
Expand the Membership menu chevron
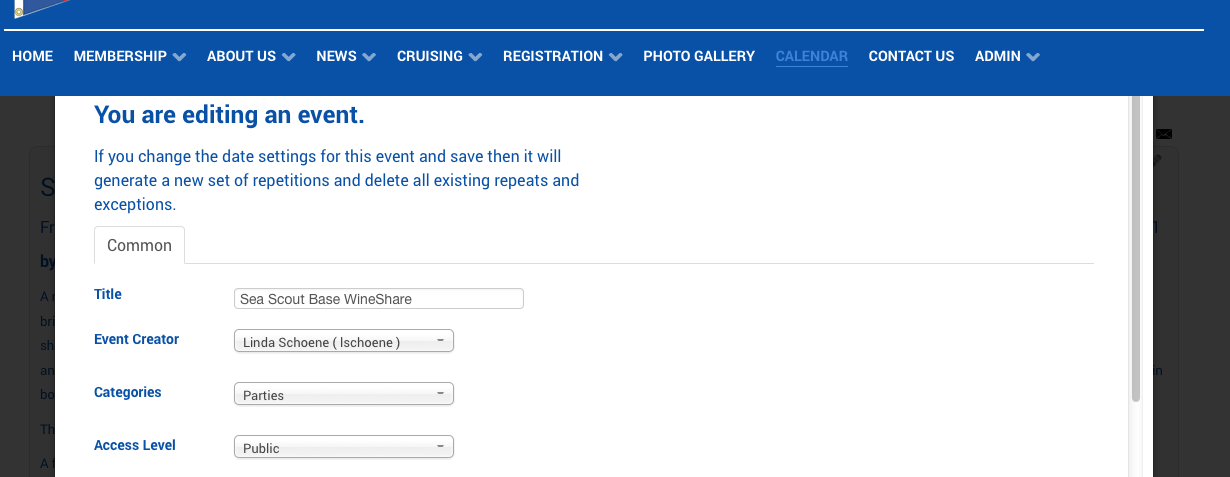179,57
